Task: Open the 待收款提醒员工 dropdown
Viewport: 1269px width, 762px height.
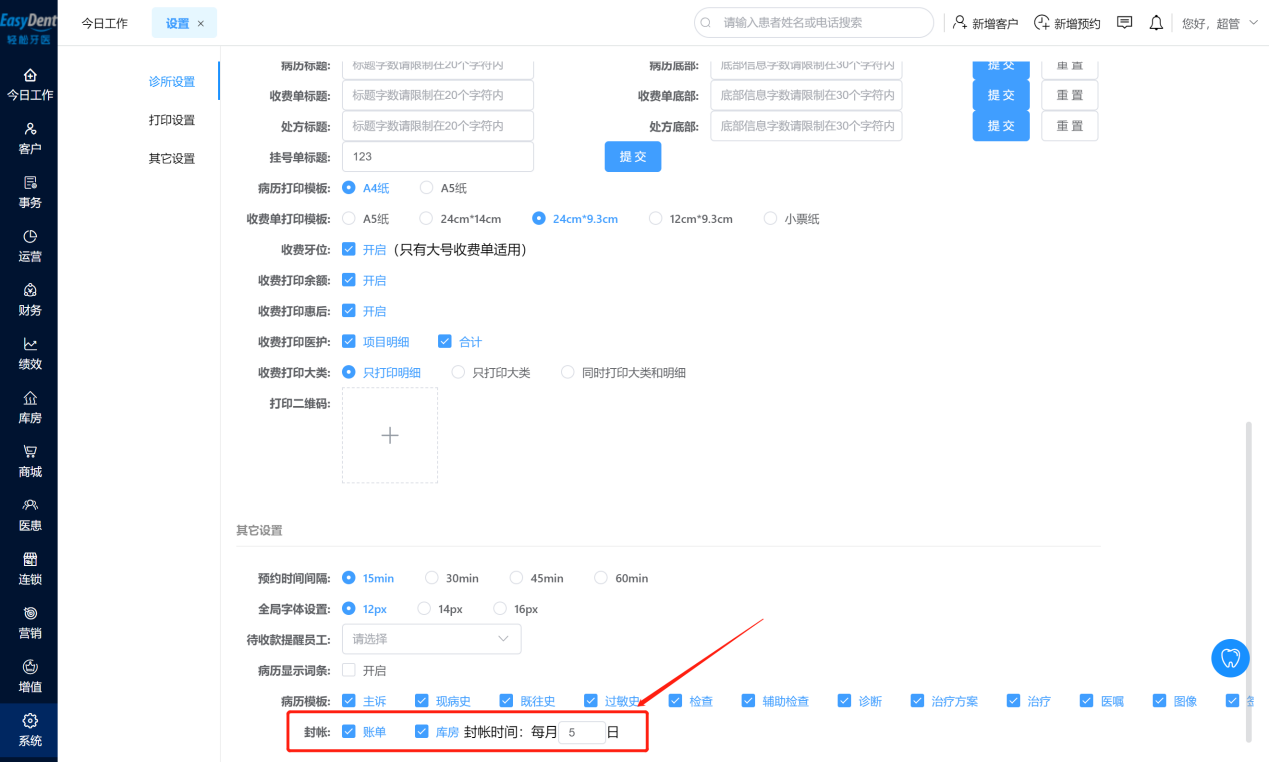Action: [431, 639]
